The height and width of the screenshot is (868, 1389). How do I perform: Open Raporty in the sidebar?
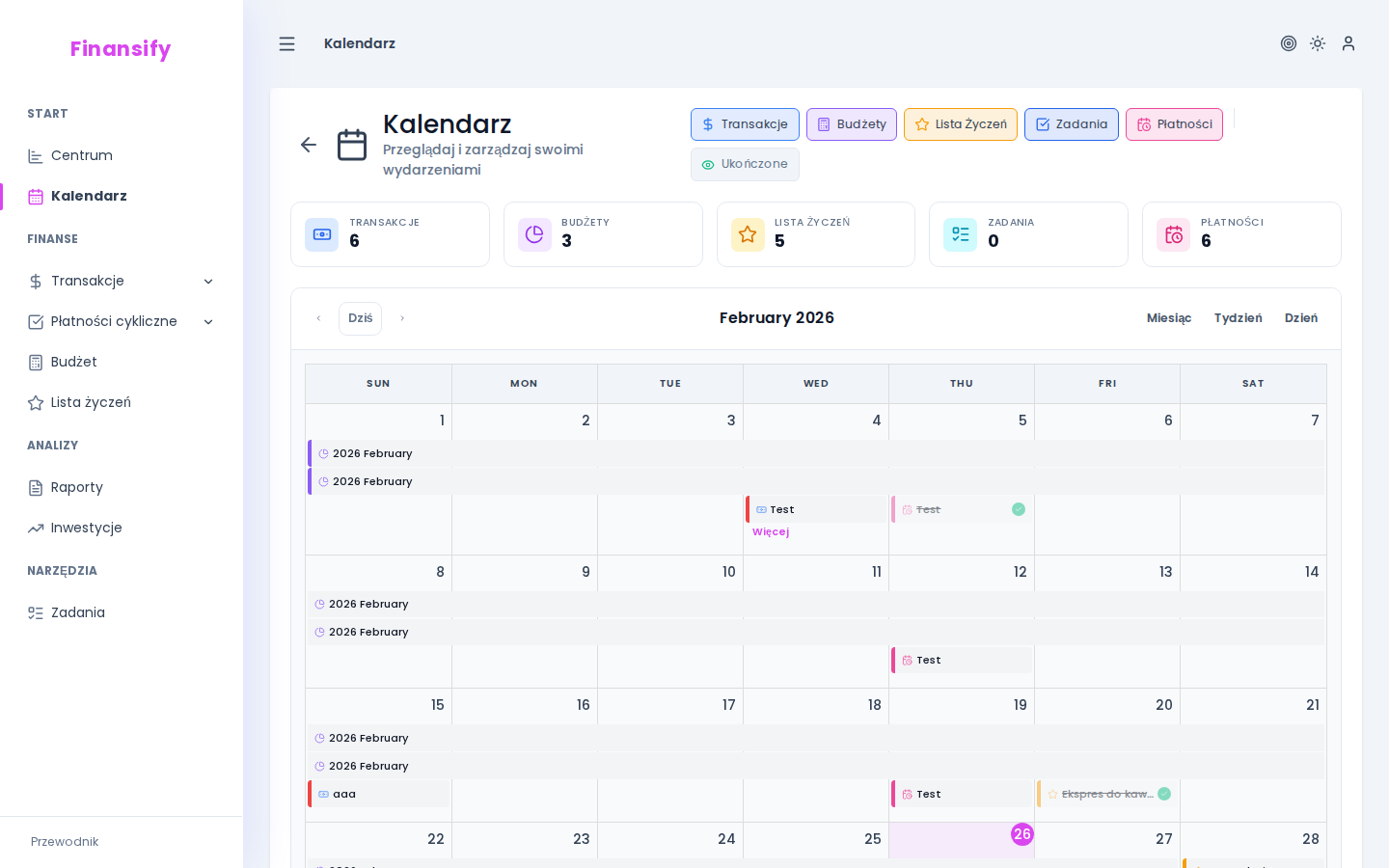pos(76,487)
